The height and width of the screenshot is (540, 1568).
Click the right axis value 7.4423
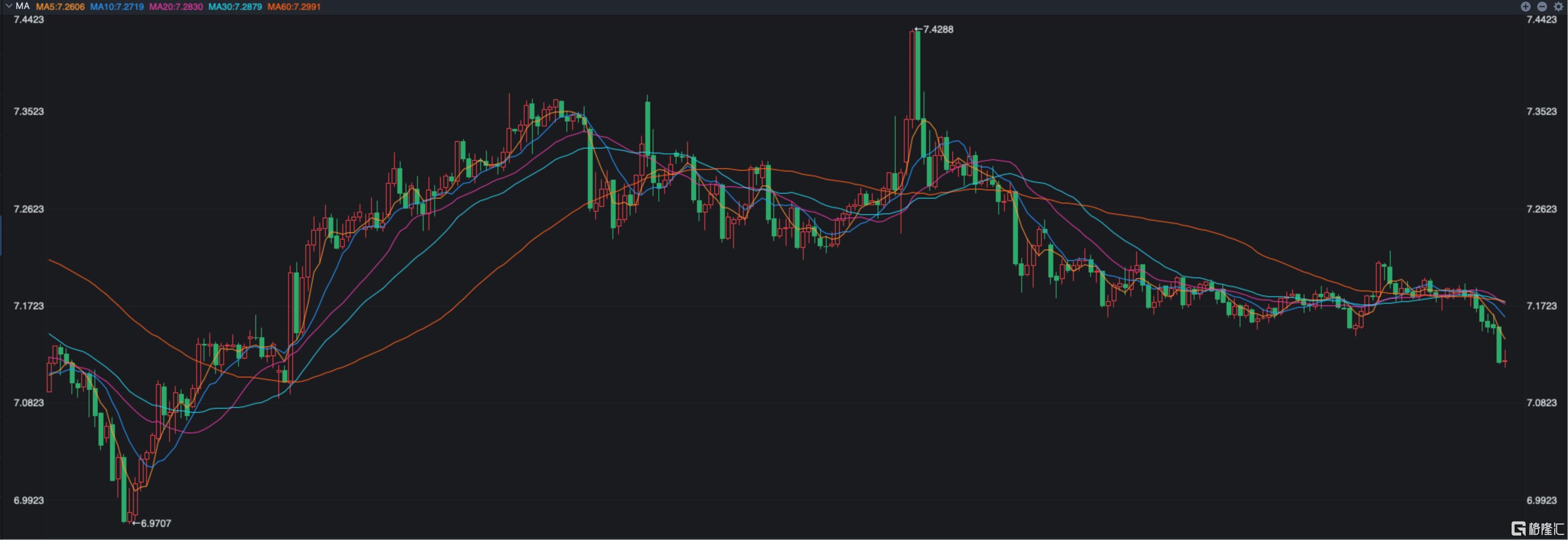[1542, 19]
